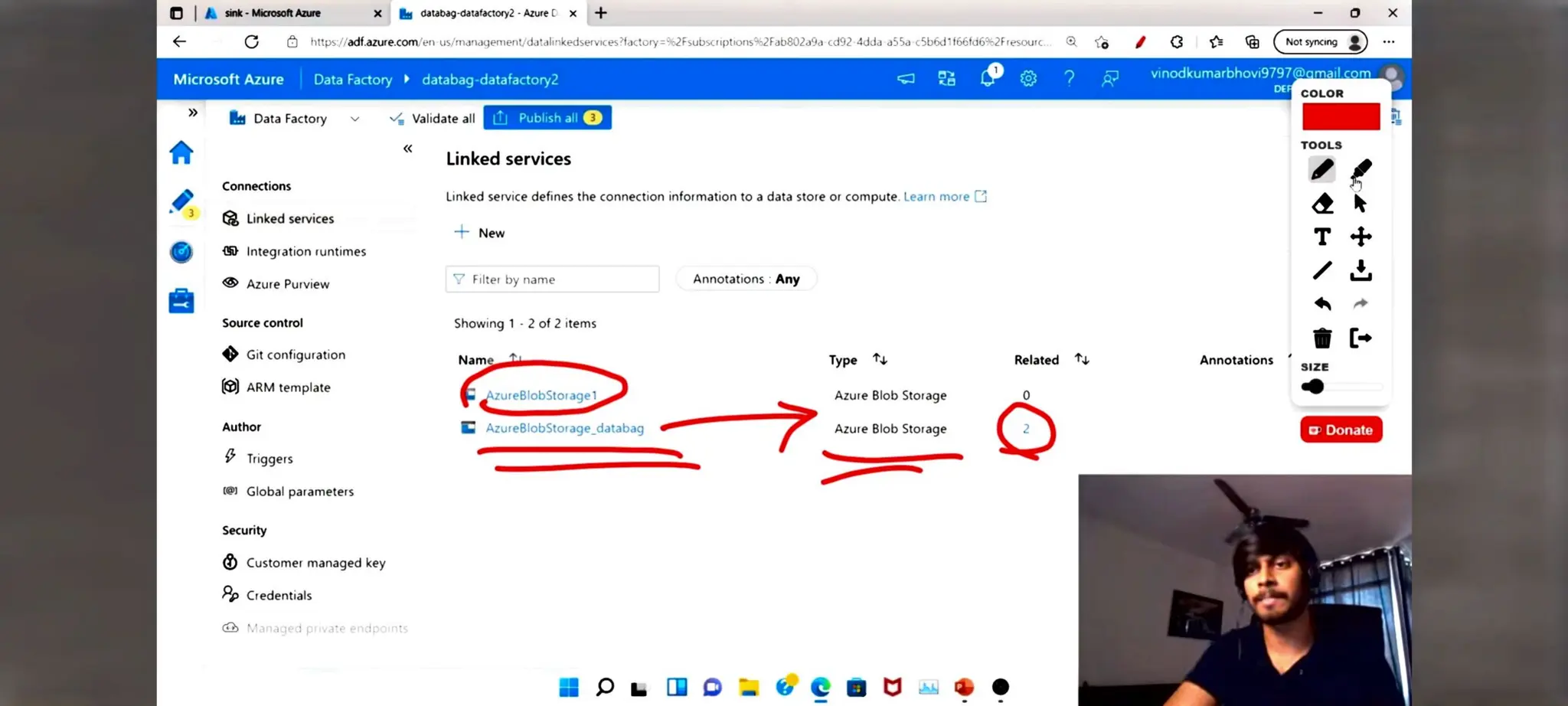Viewport: 1568px width, 706px height.
Task: Click the download drawing icon
Action: (1361, 270)
